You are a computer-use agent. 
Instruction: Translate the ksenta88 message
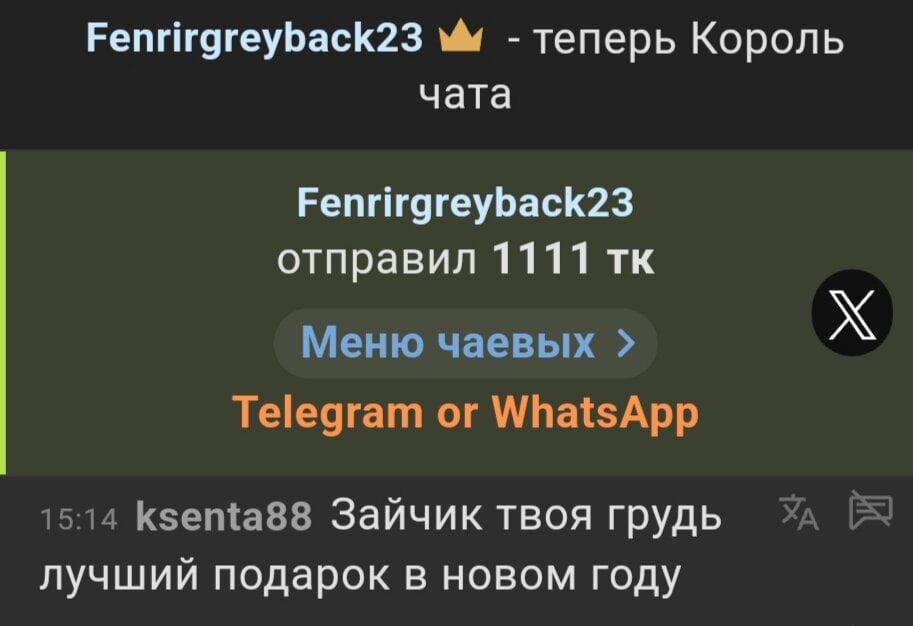point(799,512)
